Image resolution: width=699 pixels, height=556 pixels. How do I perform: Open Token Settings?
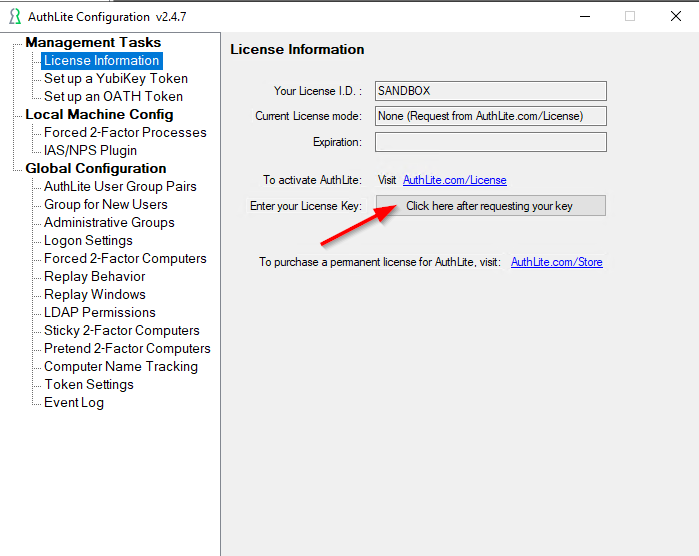tap(89, 384)
